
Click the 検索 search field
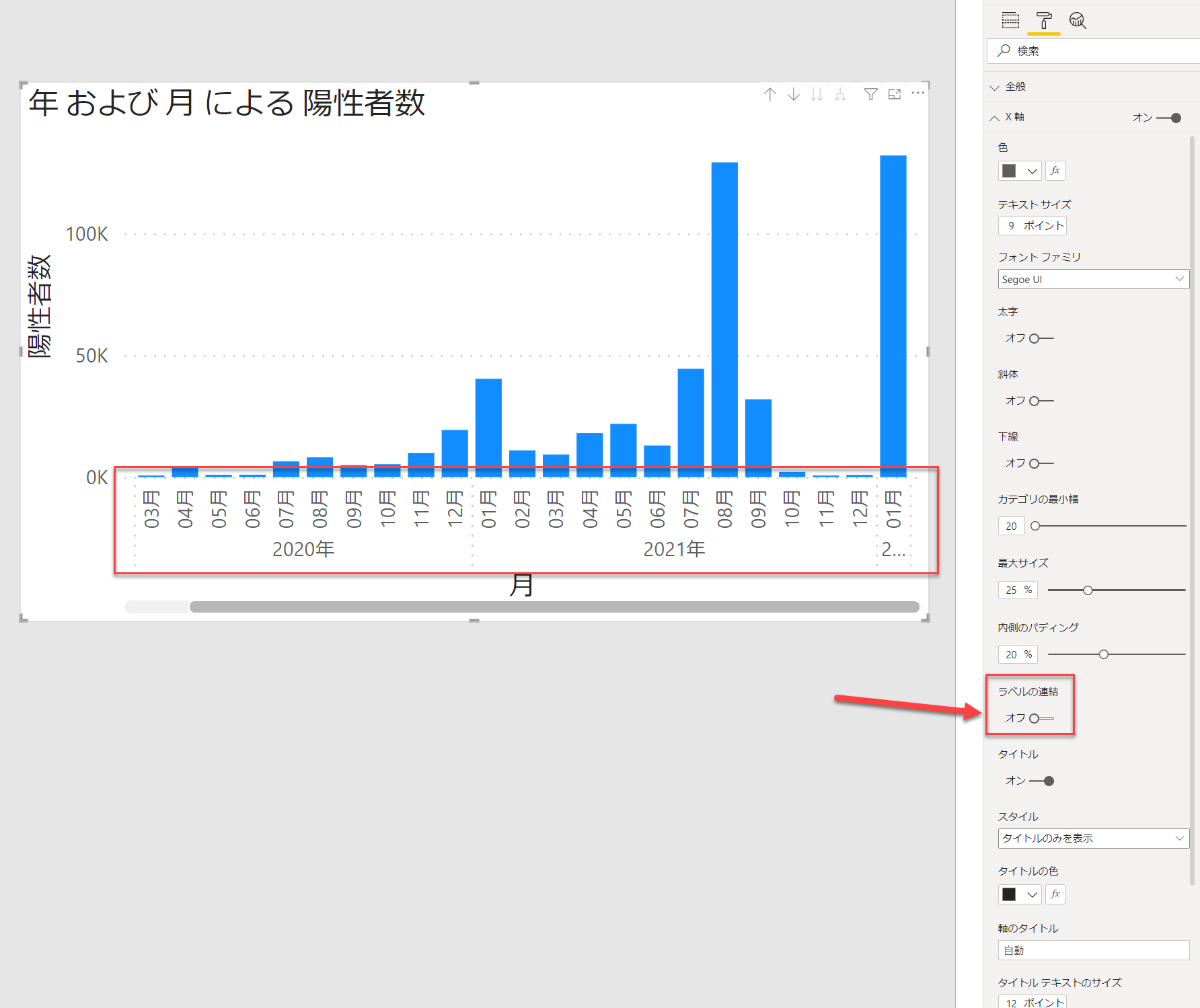point(1094,50)
